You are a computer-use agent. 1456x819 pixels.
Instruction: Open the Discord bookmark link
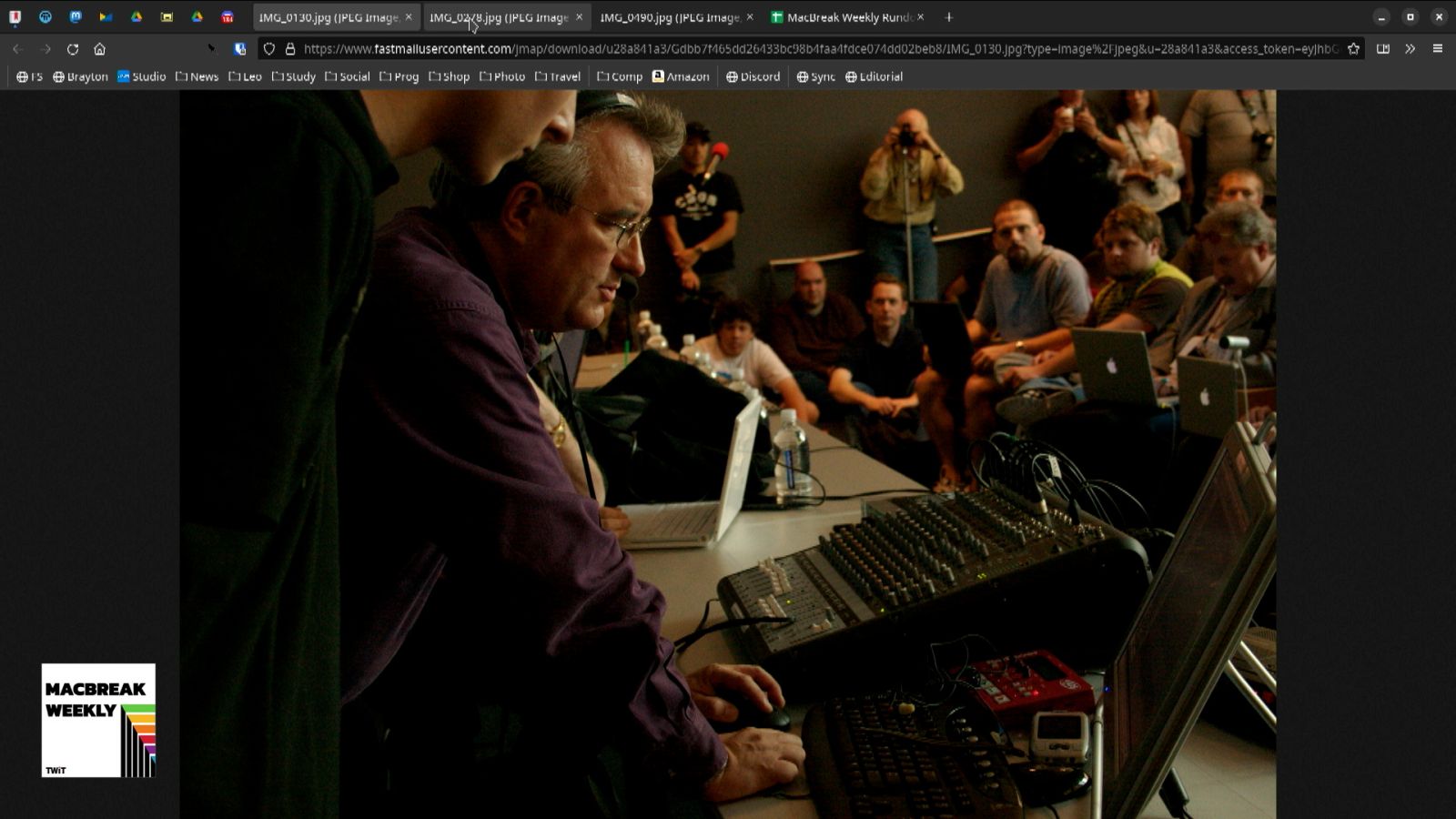[753, 76]
